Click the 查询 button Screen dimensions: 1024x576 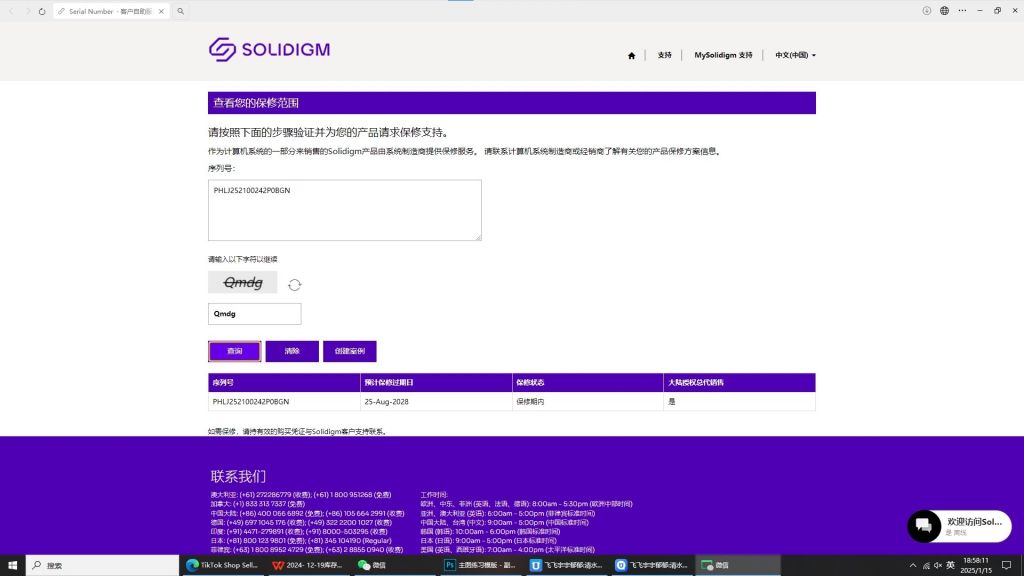[x=234, y=351]
